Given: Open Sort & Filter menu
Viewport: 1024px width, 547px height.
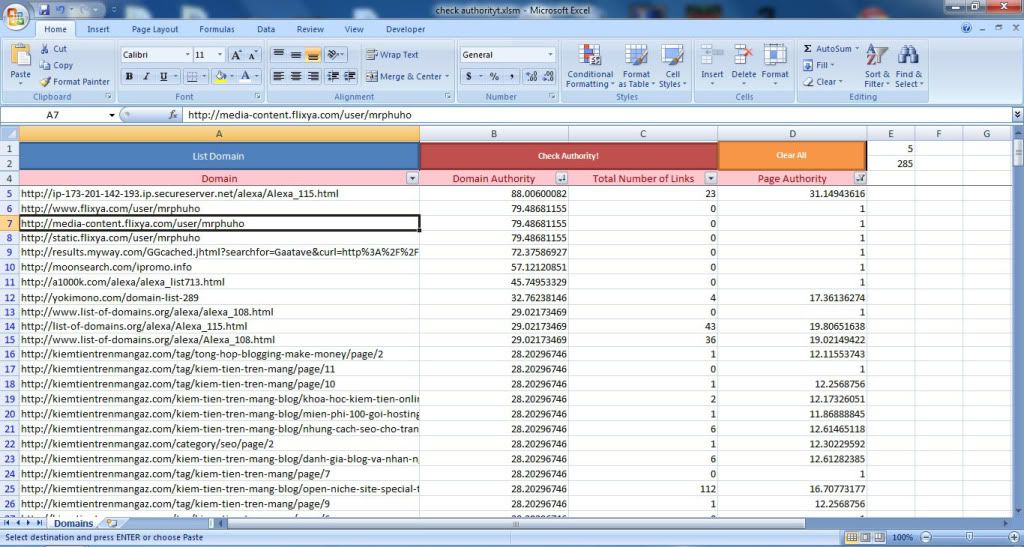Looking at the screenshot, I should [x=876, y=66].
